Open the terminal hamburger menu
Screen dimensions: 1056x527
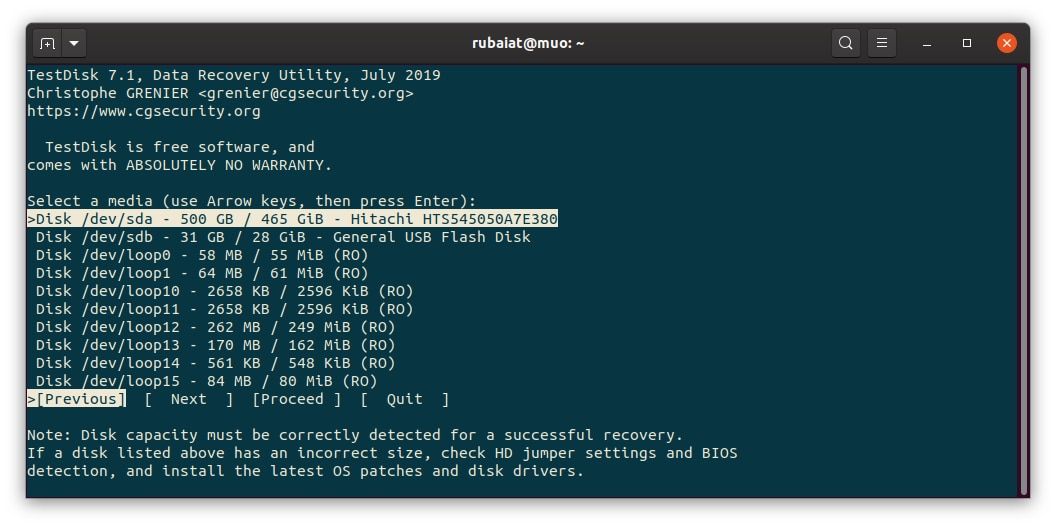[x=881, y=43]
